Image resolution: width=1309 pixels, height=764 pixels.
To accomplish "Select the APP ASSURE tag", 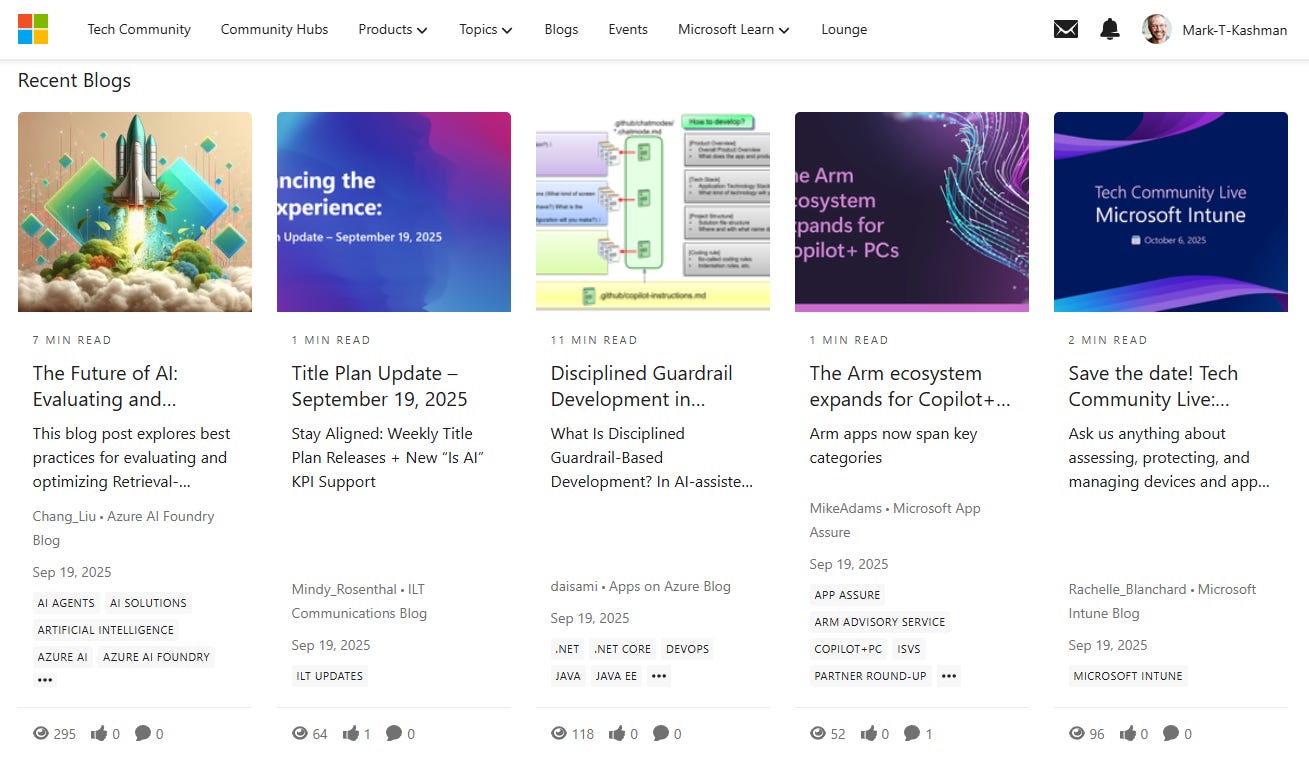I will tap(847, 595).
